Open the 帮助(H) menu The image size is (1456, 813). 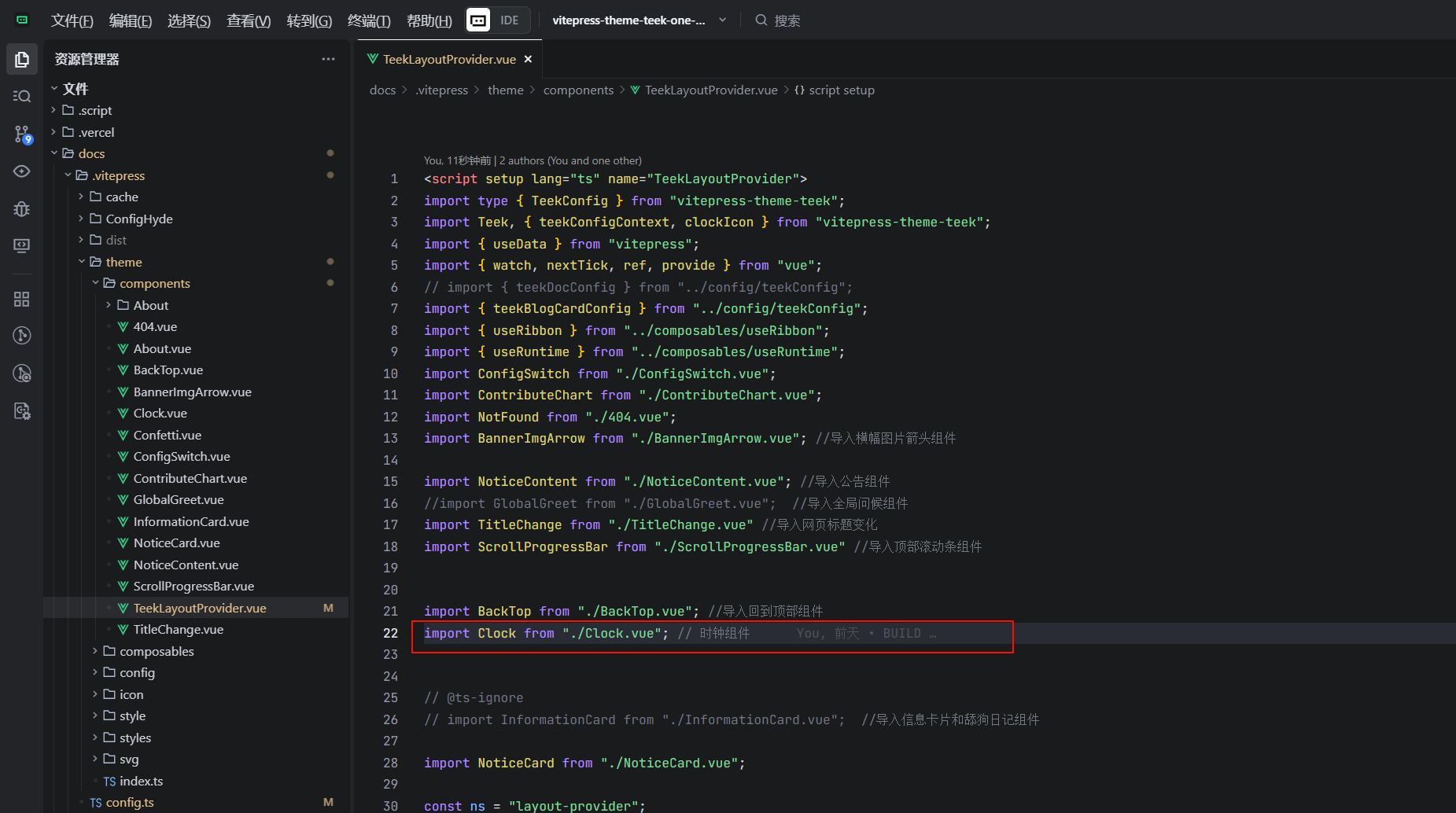pos(429,20)
